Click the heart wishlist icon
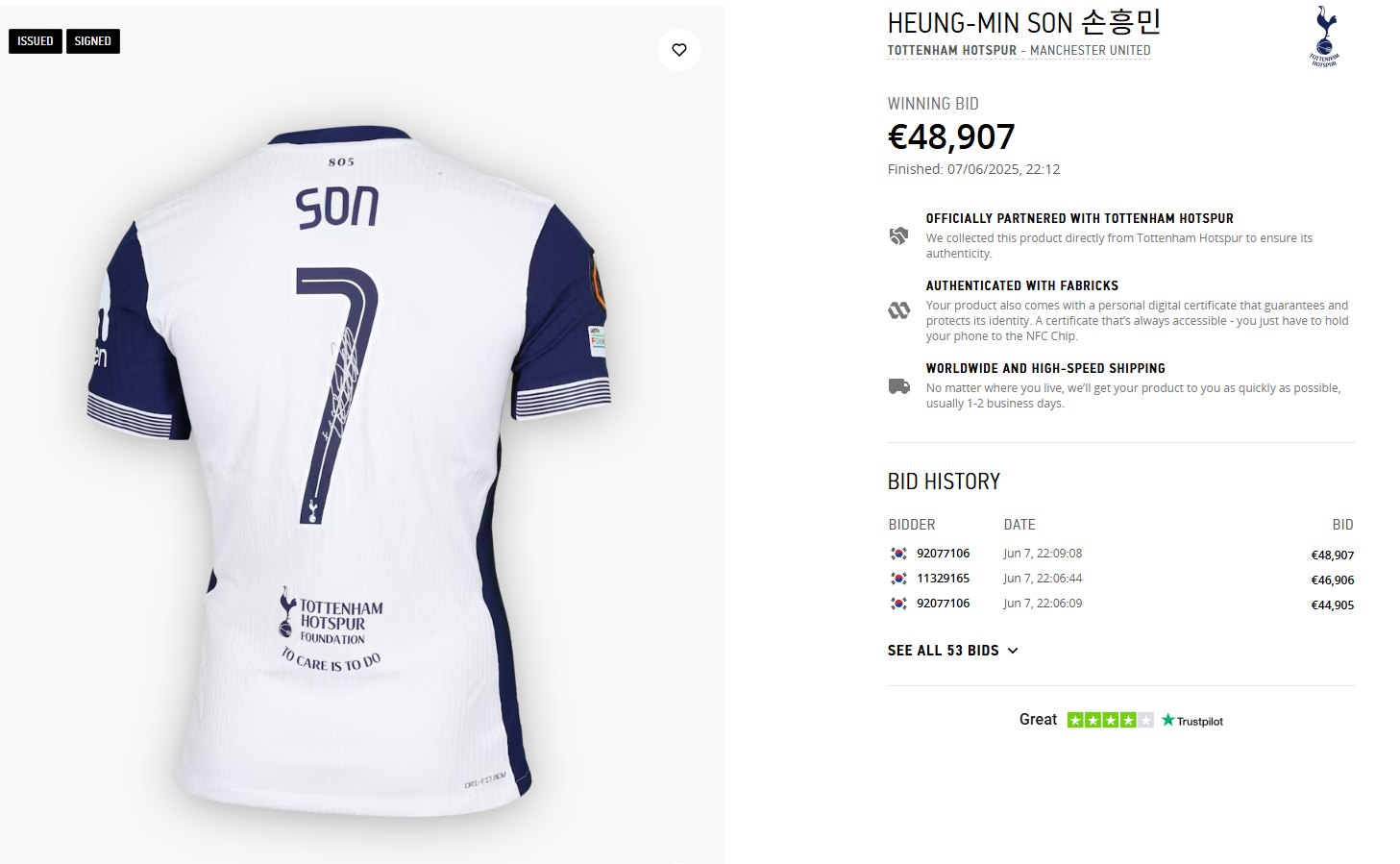 [x=679, y=50]
